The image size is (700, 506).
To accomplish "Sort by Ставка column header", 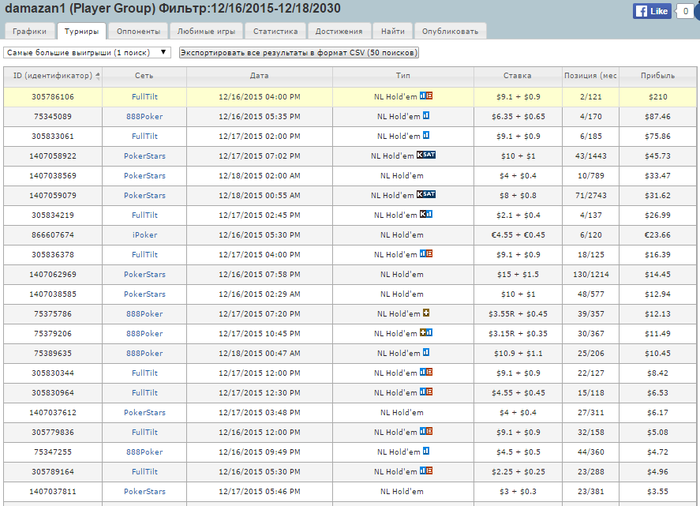I will (518, 75).
